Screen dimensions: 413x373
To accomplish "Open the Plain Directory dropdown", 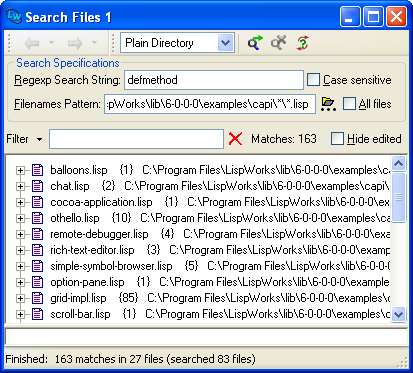I will (x=226, y=43).
